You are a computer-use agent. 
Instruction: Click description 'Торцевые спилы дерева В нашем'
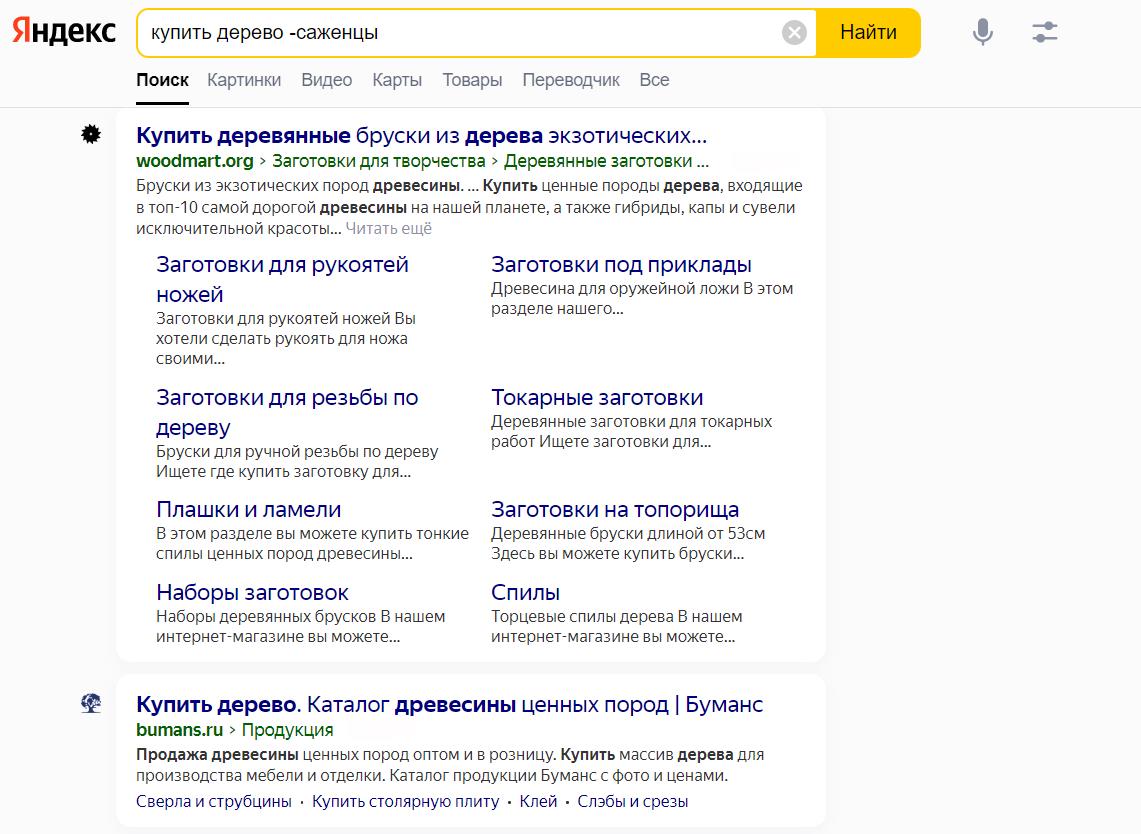pos(616,616)
